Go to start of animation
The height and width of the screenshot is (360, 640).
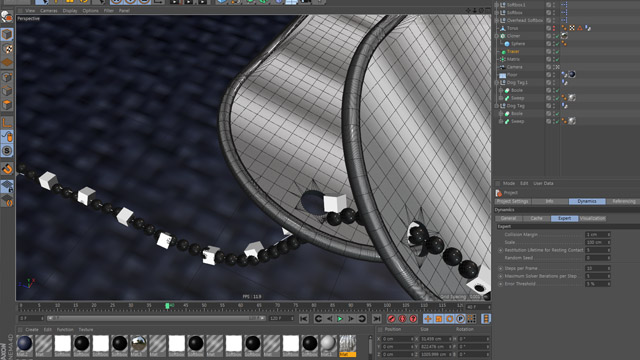coord(304,319)
